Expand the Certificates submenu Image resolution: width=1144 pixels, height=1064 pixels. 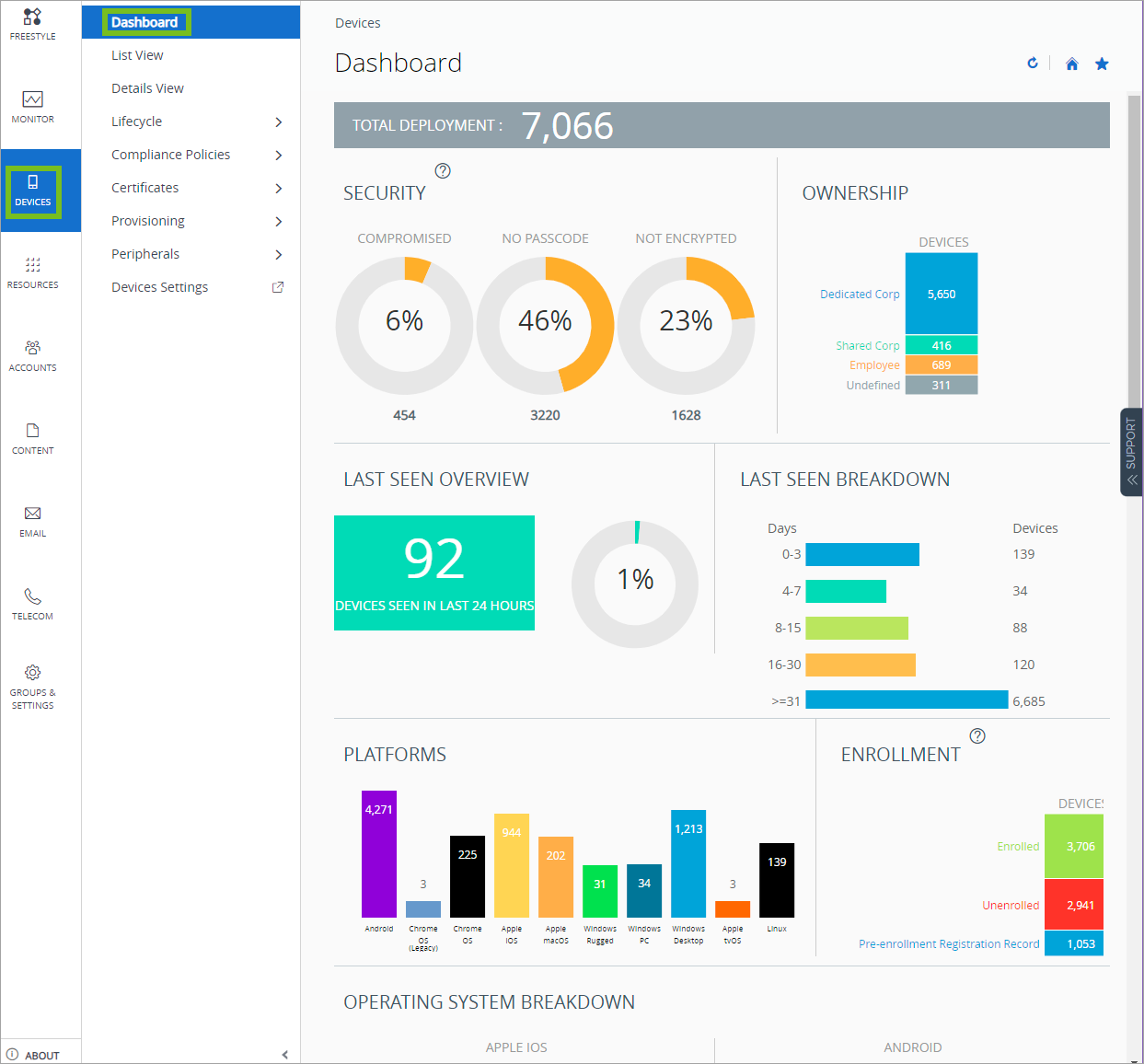pos(278,188)
